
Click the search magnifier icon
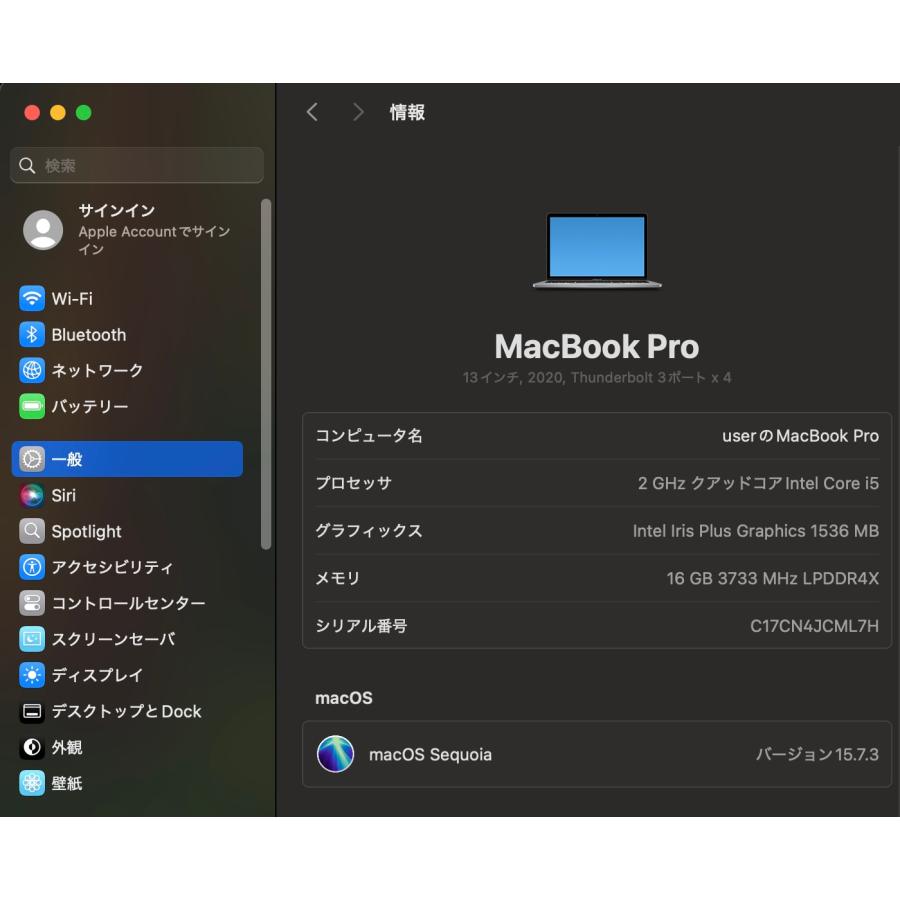tap(27, 166)
